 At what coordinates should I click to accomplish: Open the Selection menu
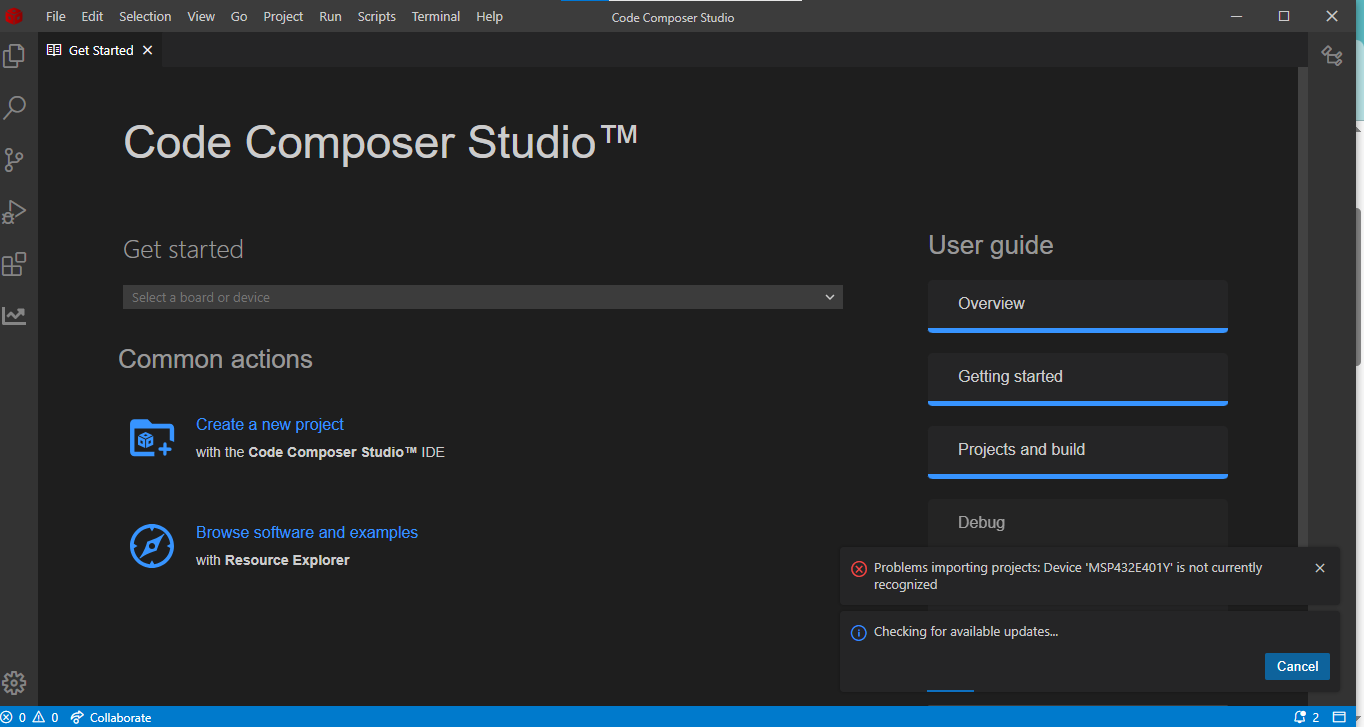tap(145, 16)
